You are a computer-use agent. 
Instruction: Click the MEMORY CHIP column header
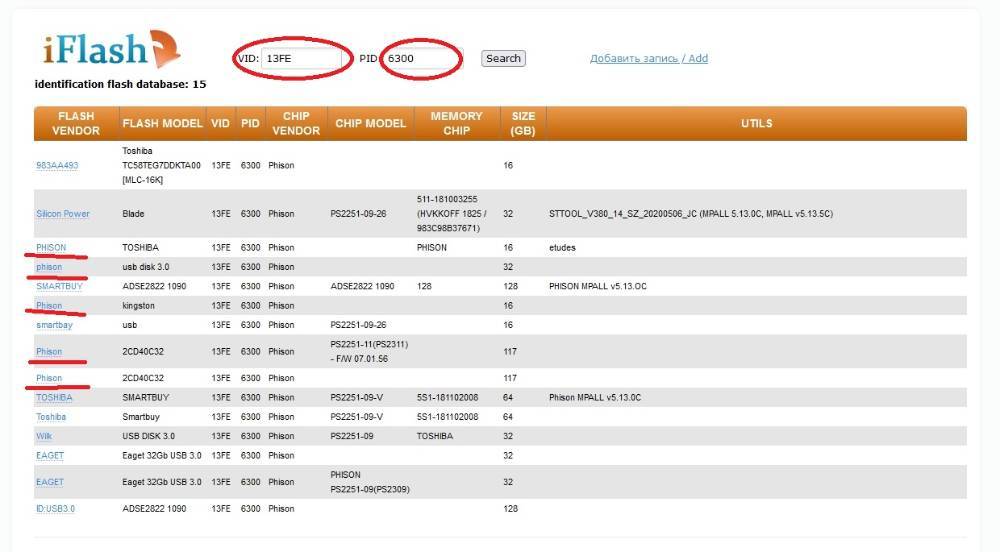(x=457, y=124)
